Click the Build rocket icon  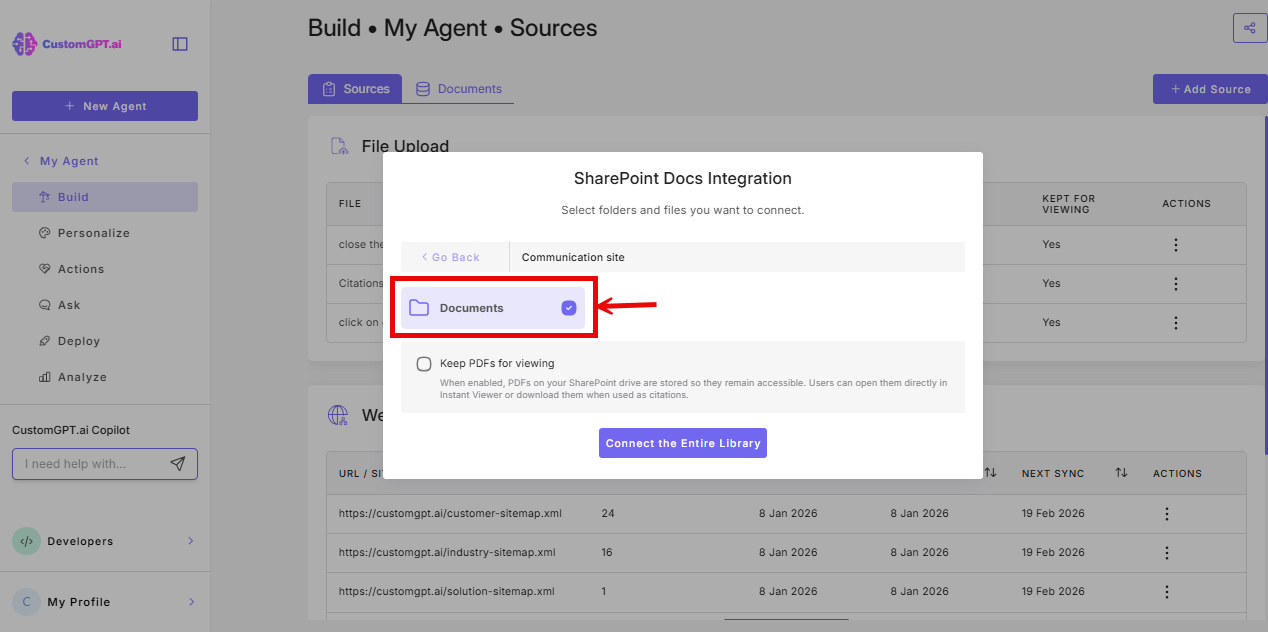(x=44, y=197)
